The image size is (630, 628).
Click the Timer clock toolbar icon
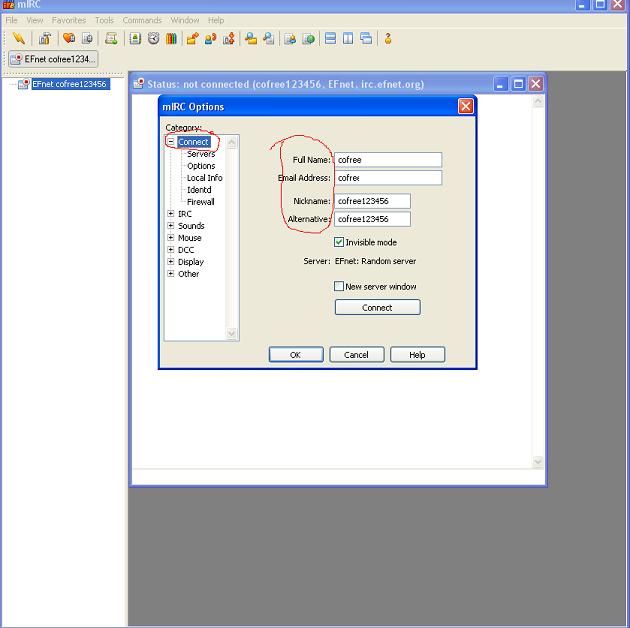point(153,39)
